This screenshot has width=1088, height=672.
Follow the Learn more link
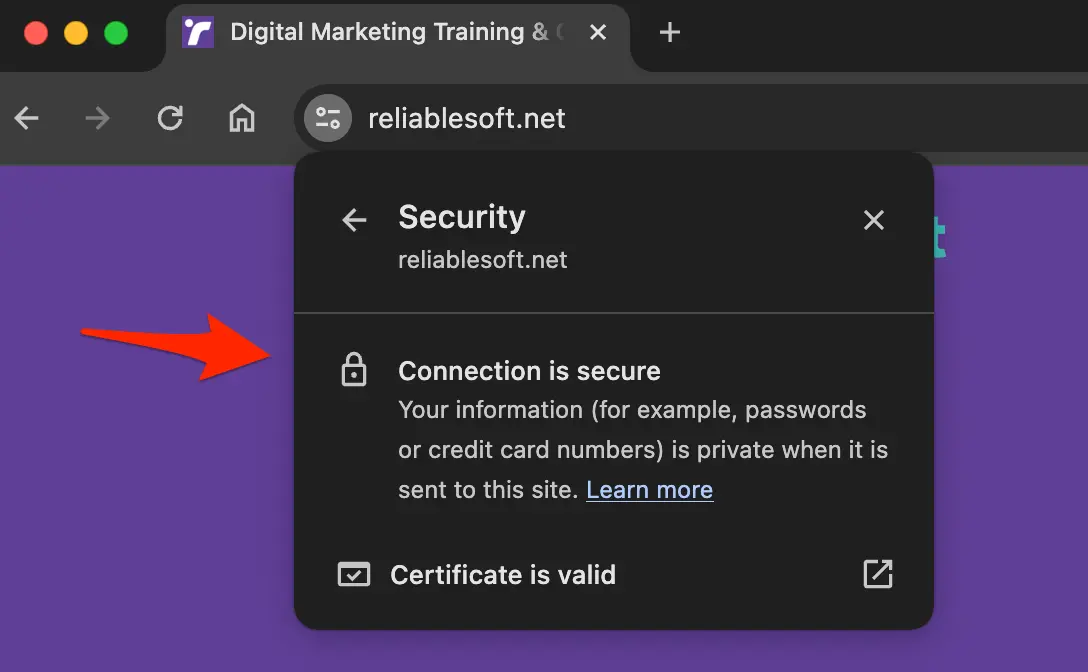(x=649, y=490)
